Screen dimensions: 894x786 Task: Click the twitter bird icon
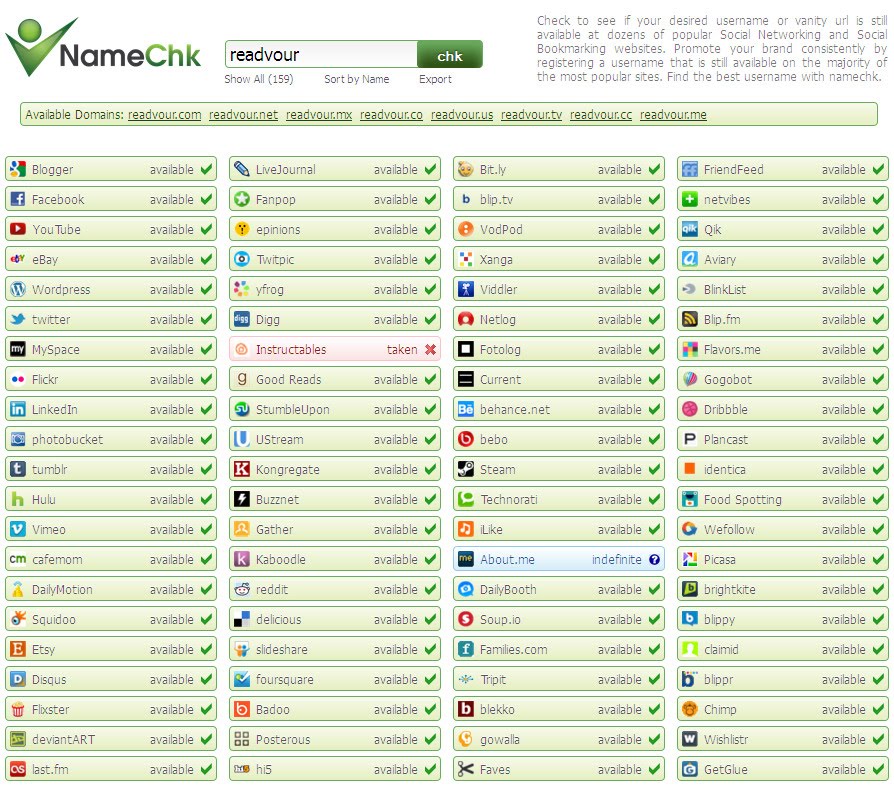tap(18, 319)
